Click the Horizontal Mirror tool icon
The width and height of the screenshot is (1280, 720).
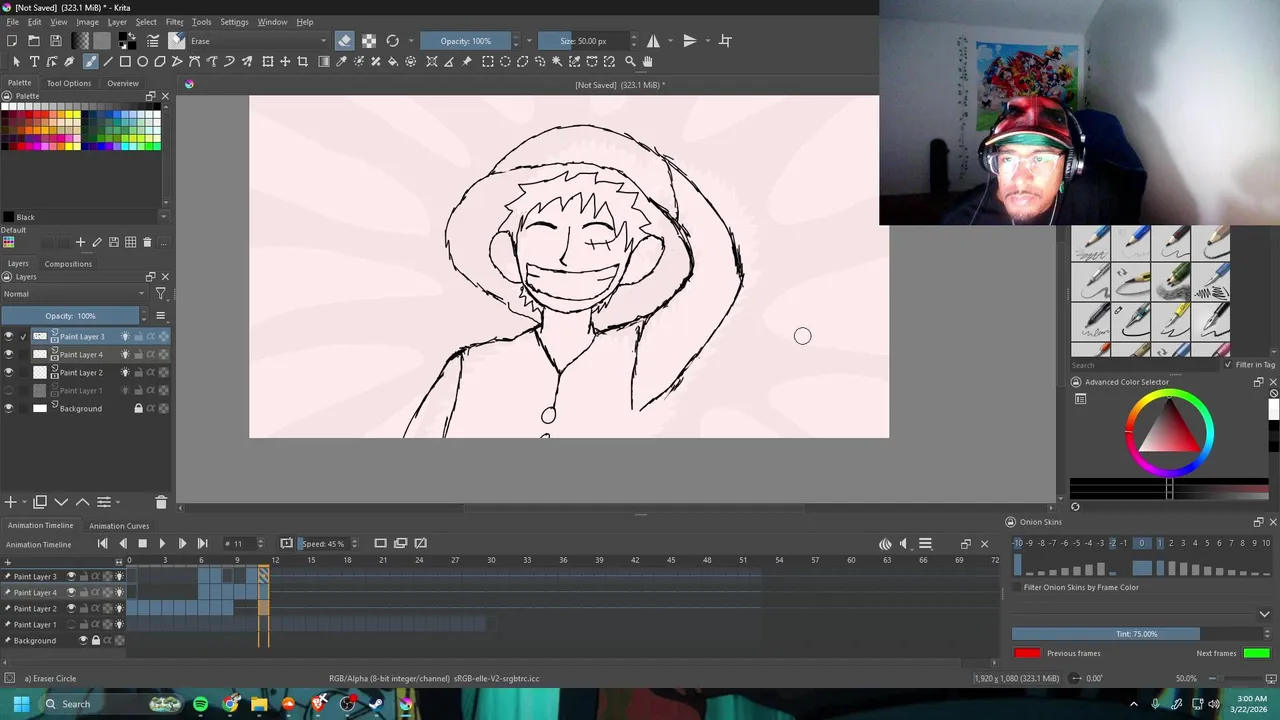(x=653, y=41)
